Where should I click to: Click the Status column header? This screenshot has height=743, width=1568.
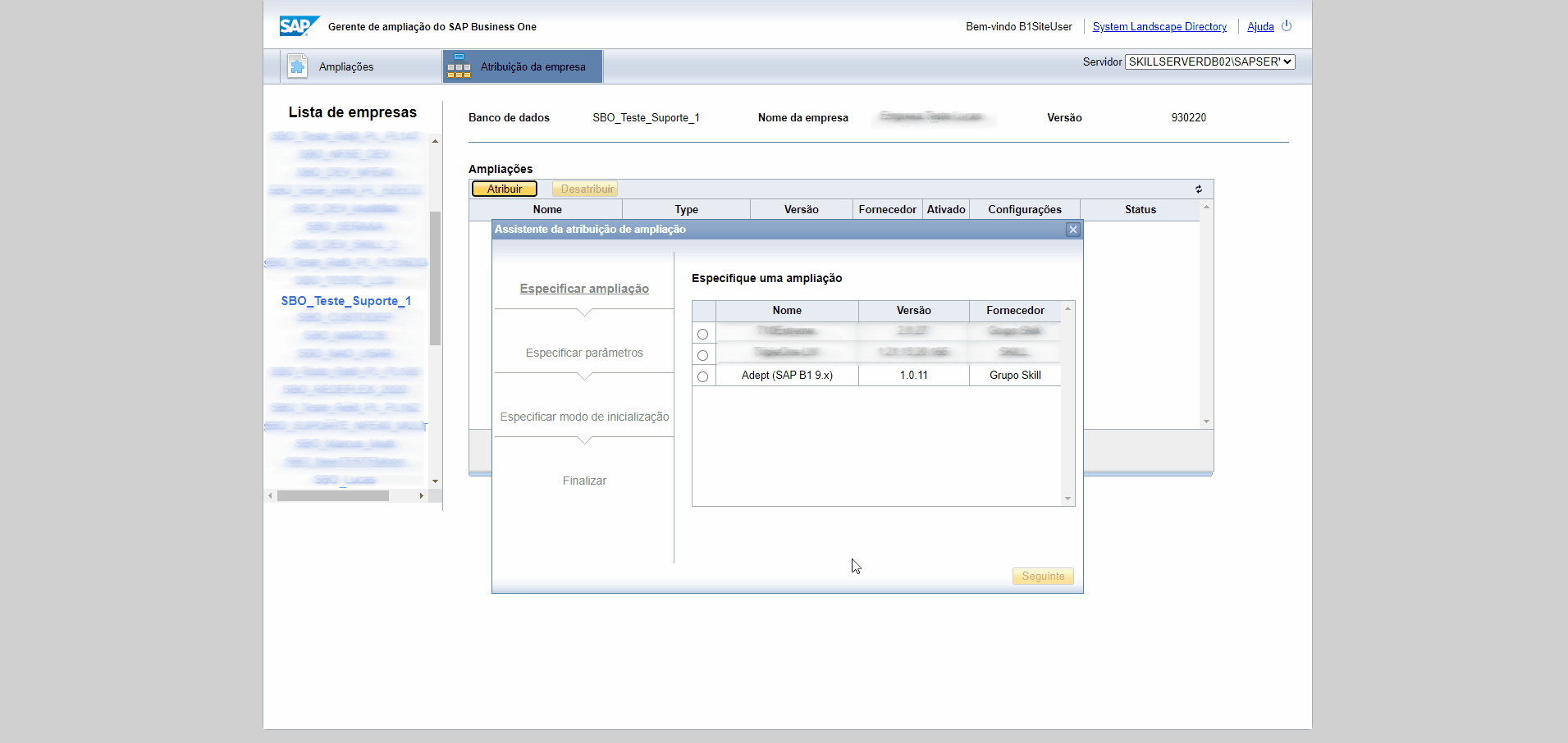pyautogui.click(x=1141, y=210)
